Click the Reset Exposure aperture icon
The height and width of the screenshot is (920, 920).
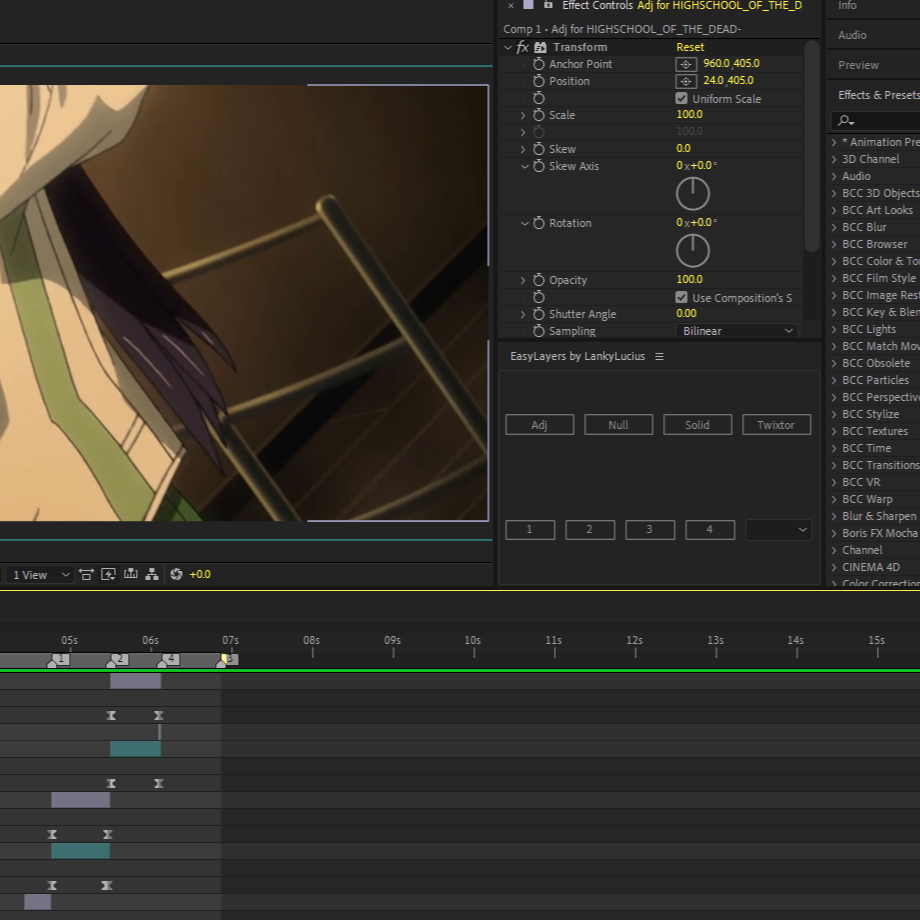tap(176, 575)
